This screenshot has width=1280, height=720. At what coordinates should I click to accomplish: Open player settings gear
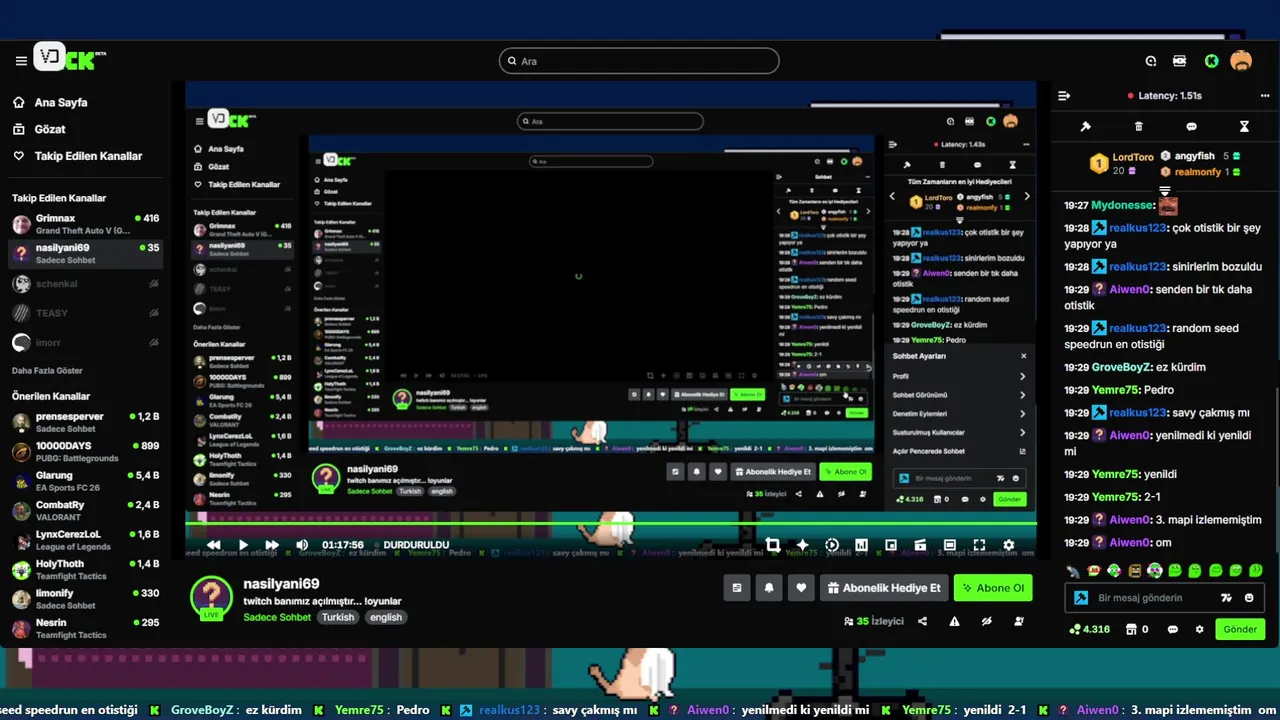coord(1009,545)
